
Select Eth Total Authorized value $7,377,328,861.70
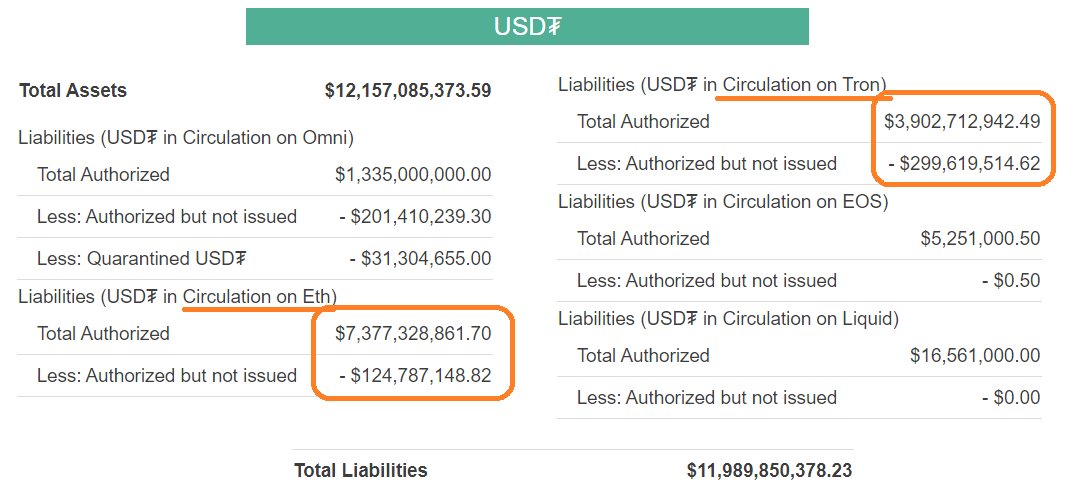coord(413,333)
